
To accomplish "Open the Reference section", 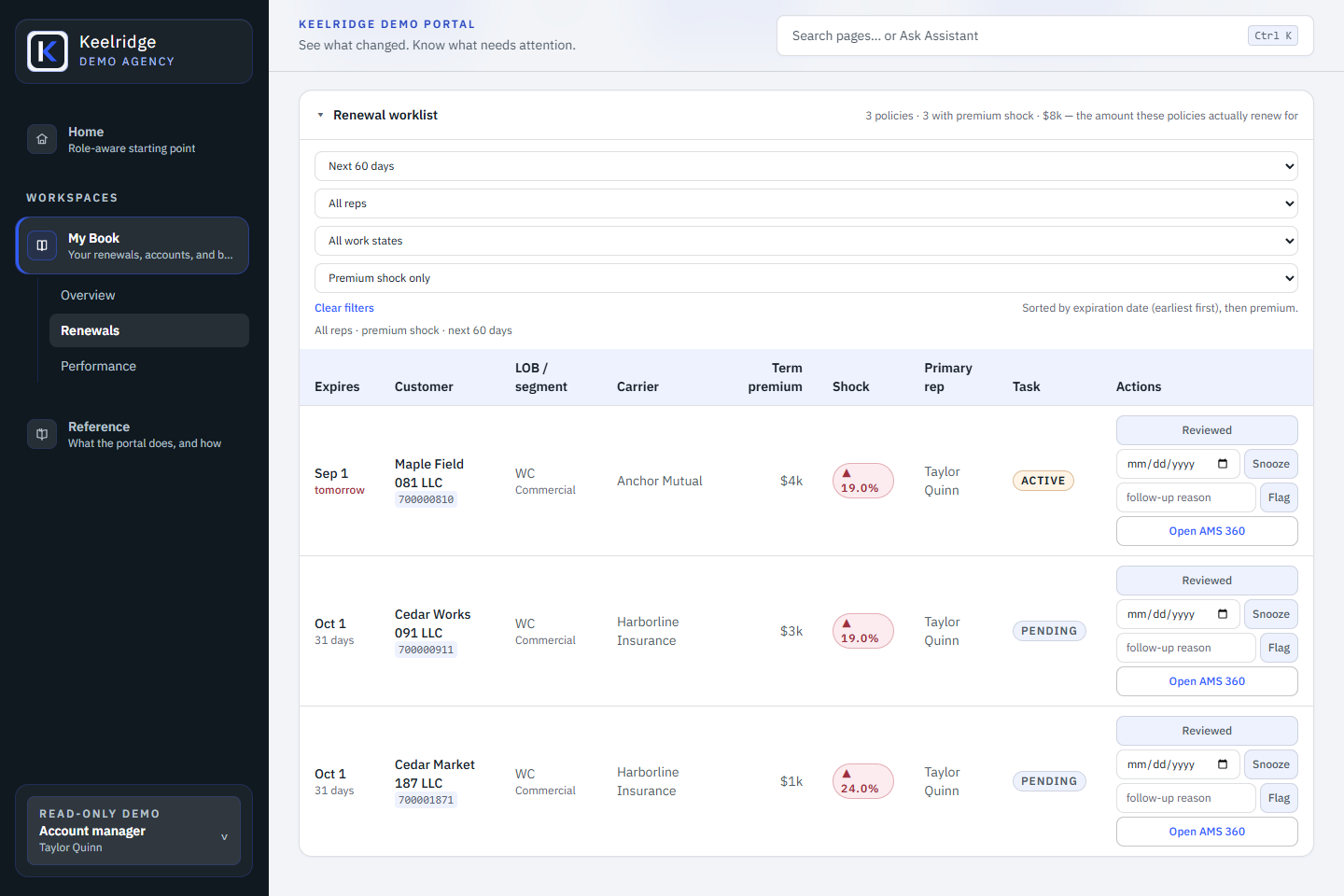I will [133, 434].
